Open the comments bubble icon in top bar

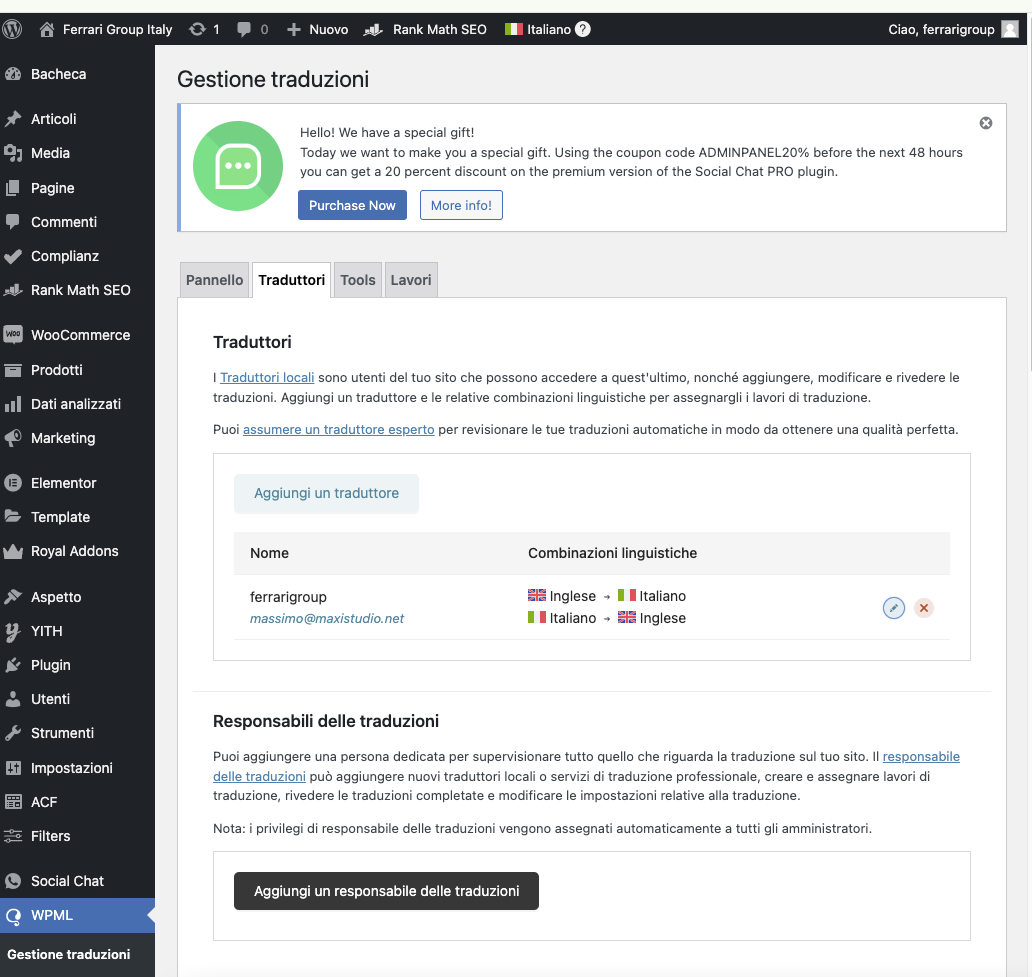[244, 30]
